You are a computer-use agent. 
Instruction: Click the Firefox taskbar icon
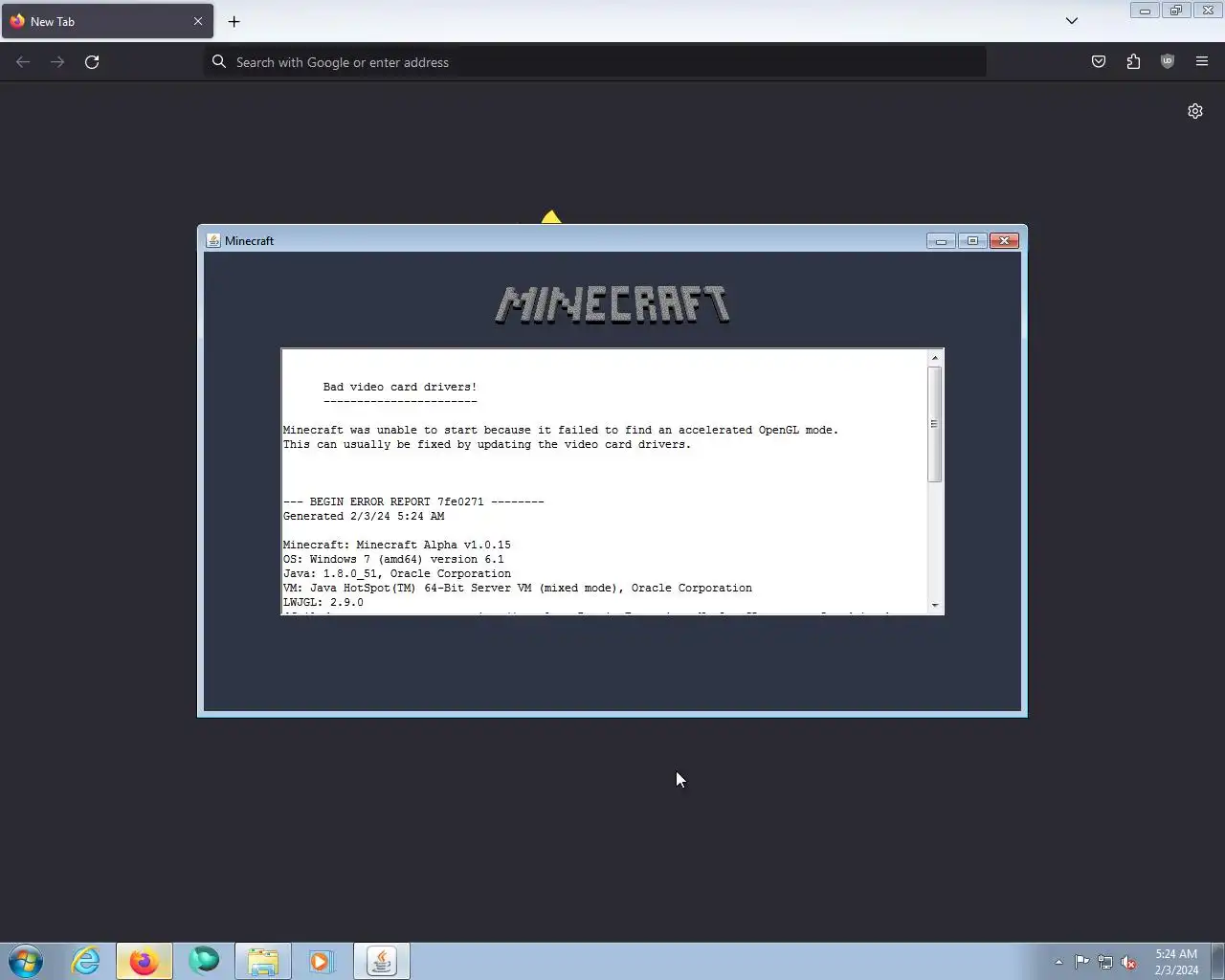click(x=145, y=961)
